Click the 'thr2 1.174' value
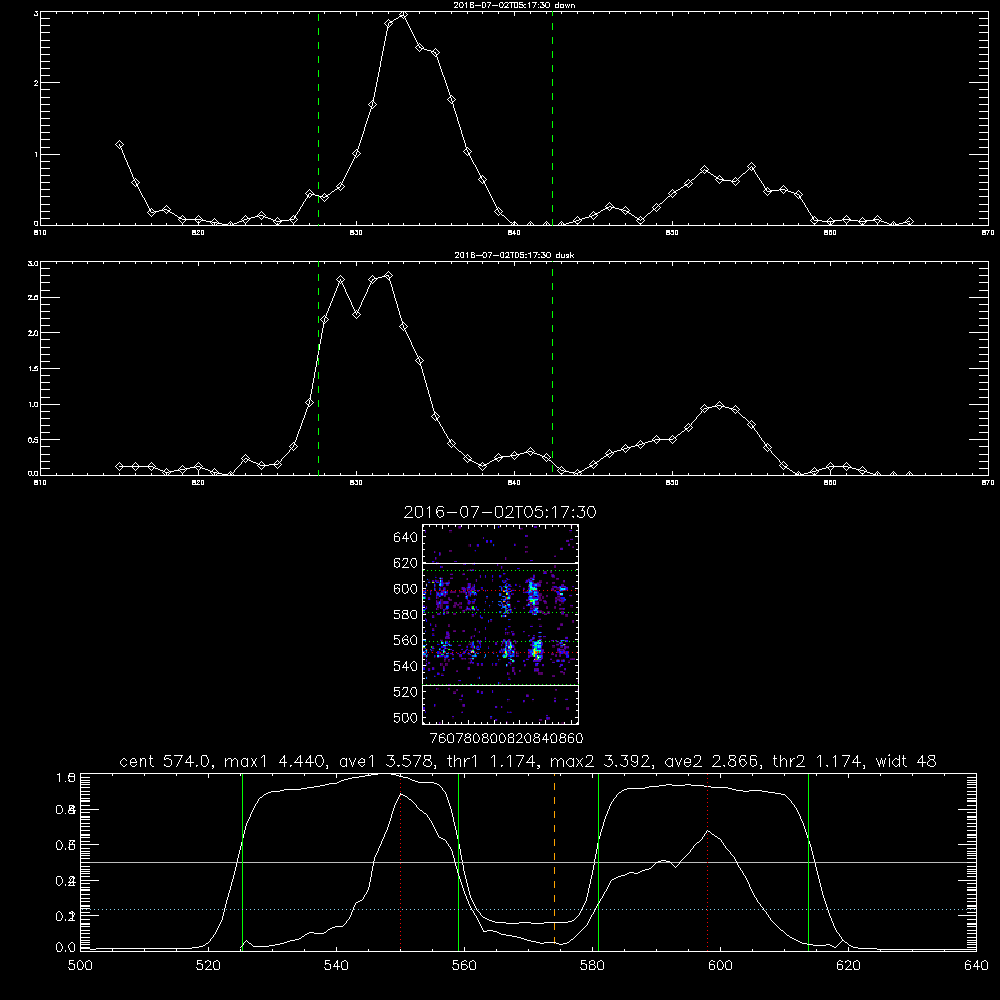1000x1000 pixels. pyautogui.click(x=819, y=761)
